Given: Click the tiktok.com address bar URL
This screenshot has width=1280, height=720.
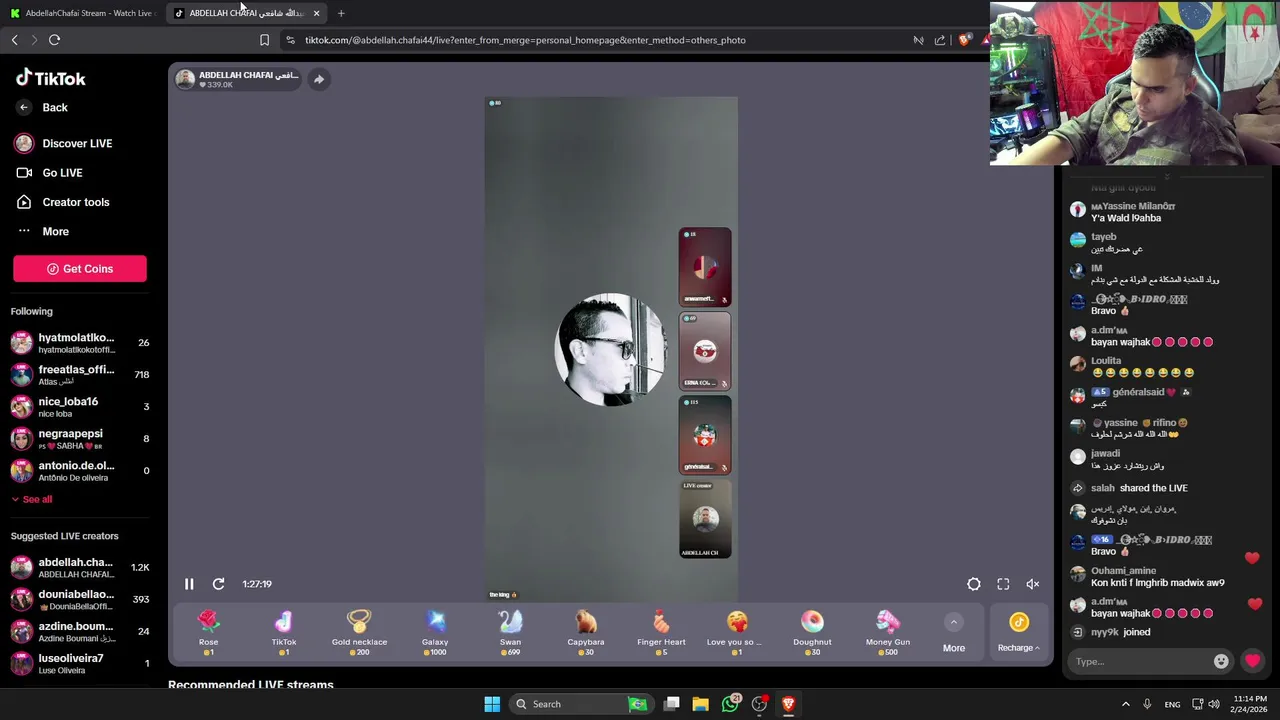Looking at the screenshot, I should point(525,40).
